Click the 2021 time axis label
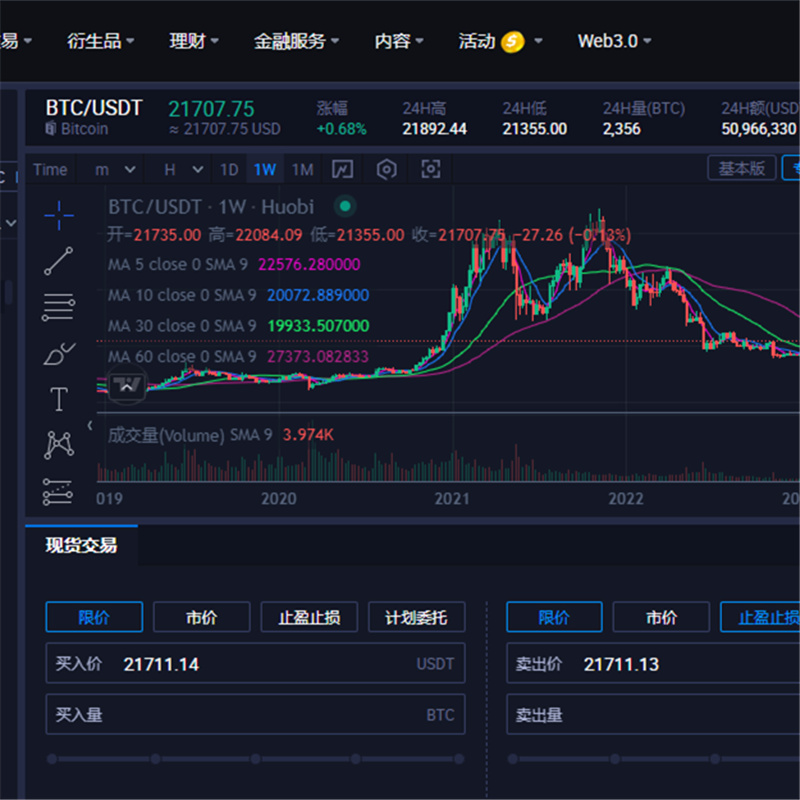Screen dimensions: 800x800 pyautogui.click(x=452, y=498)
